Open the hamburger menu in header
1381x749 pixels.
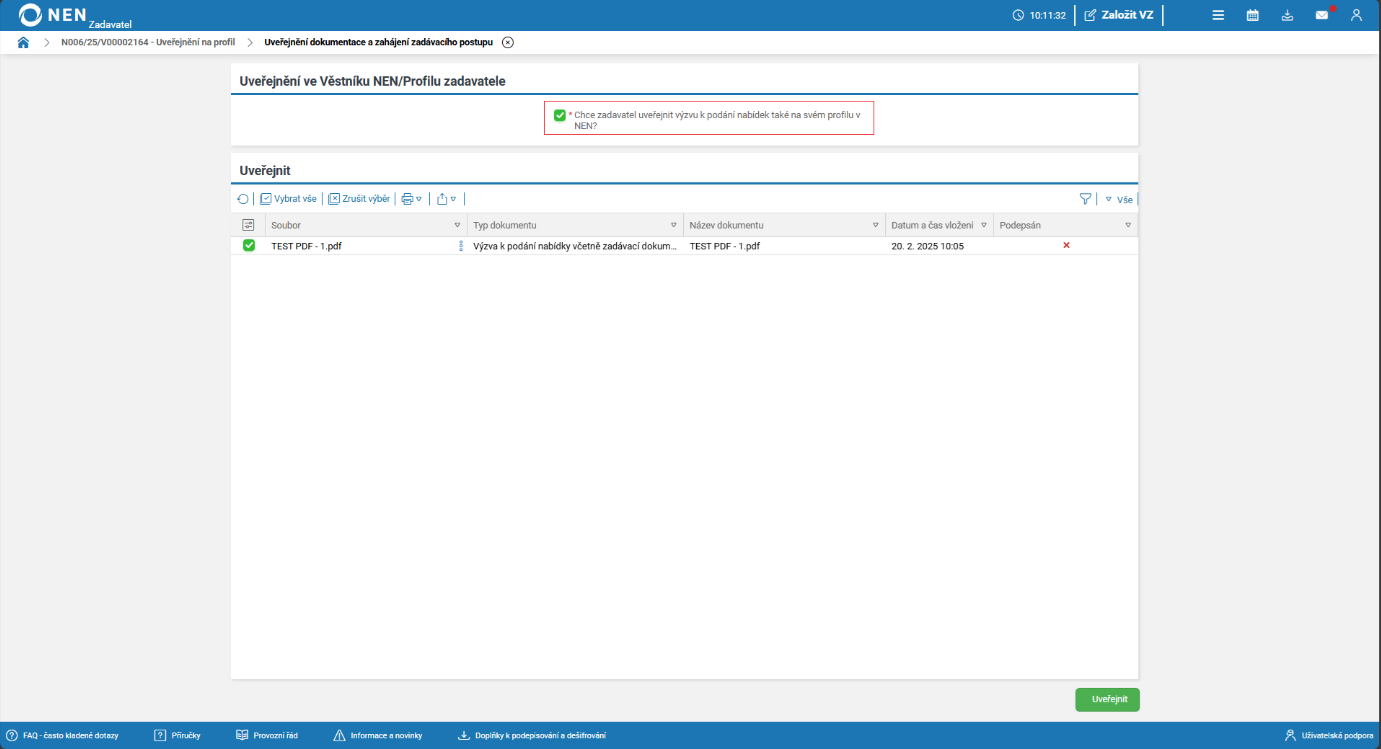[x=1218, y=15]
